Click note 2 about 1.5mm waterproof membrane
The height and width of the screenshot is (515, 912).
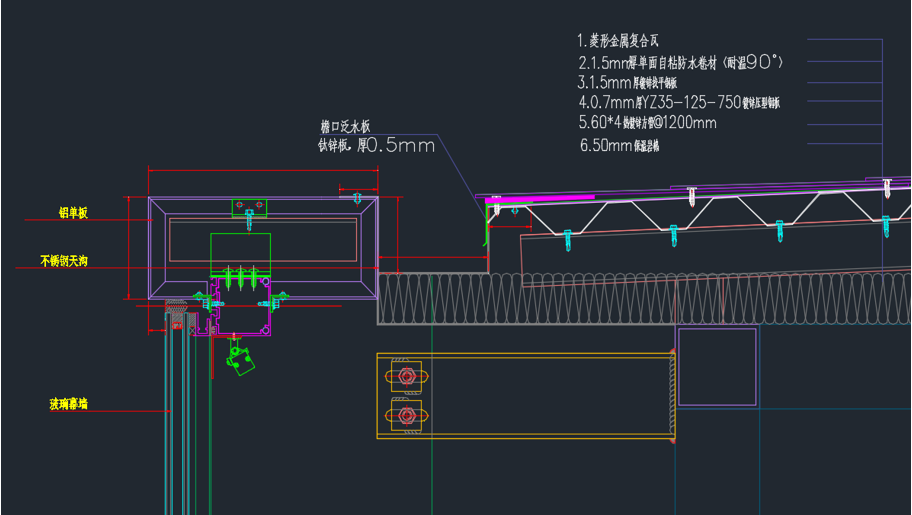click(680, 62)
